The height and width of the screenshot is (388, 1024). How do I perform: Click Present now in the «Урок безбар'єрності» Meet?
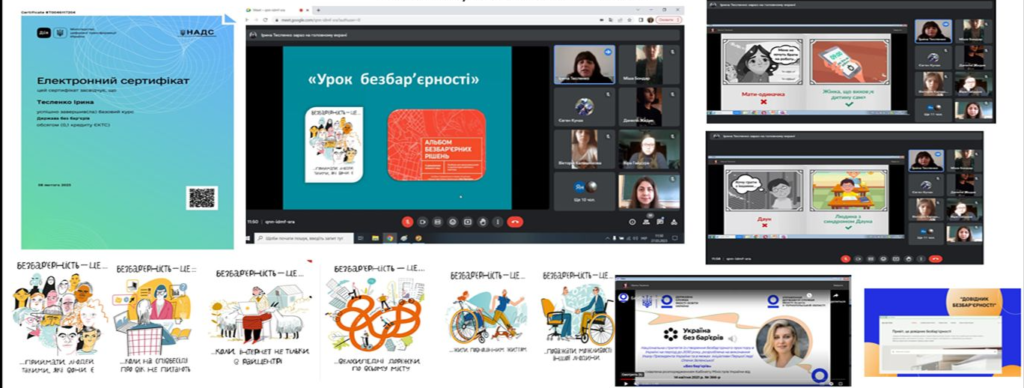468,222
